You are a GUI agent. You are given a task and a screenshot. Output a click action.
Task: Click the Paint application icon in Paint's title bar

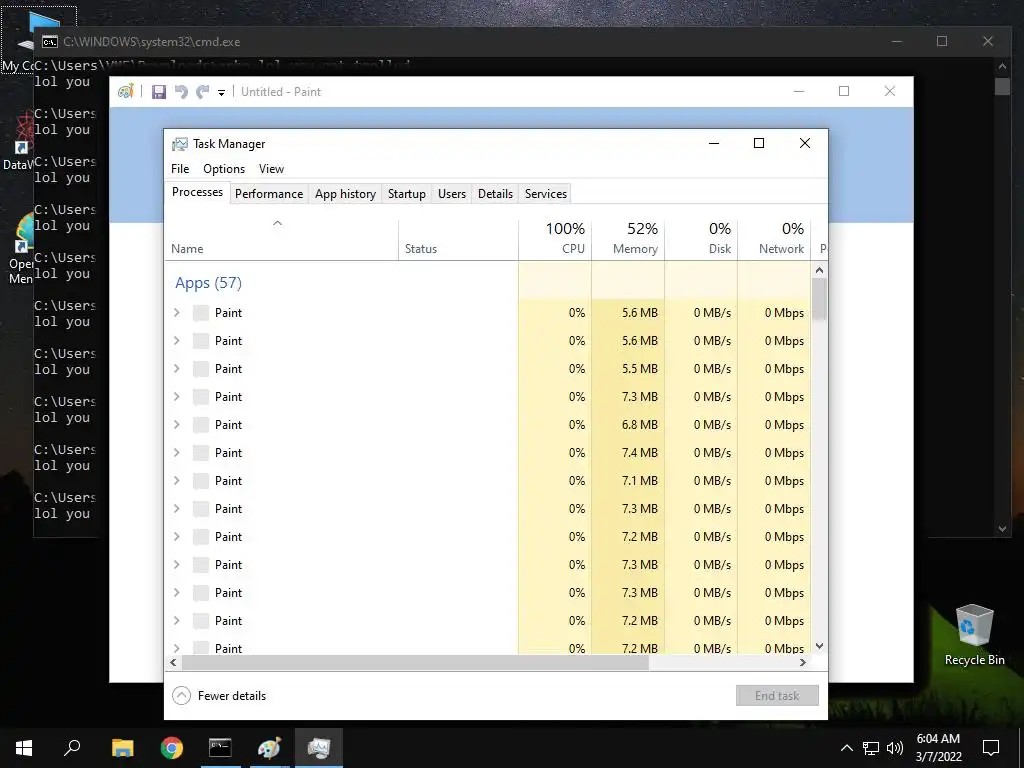pos(125,91)
